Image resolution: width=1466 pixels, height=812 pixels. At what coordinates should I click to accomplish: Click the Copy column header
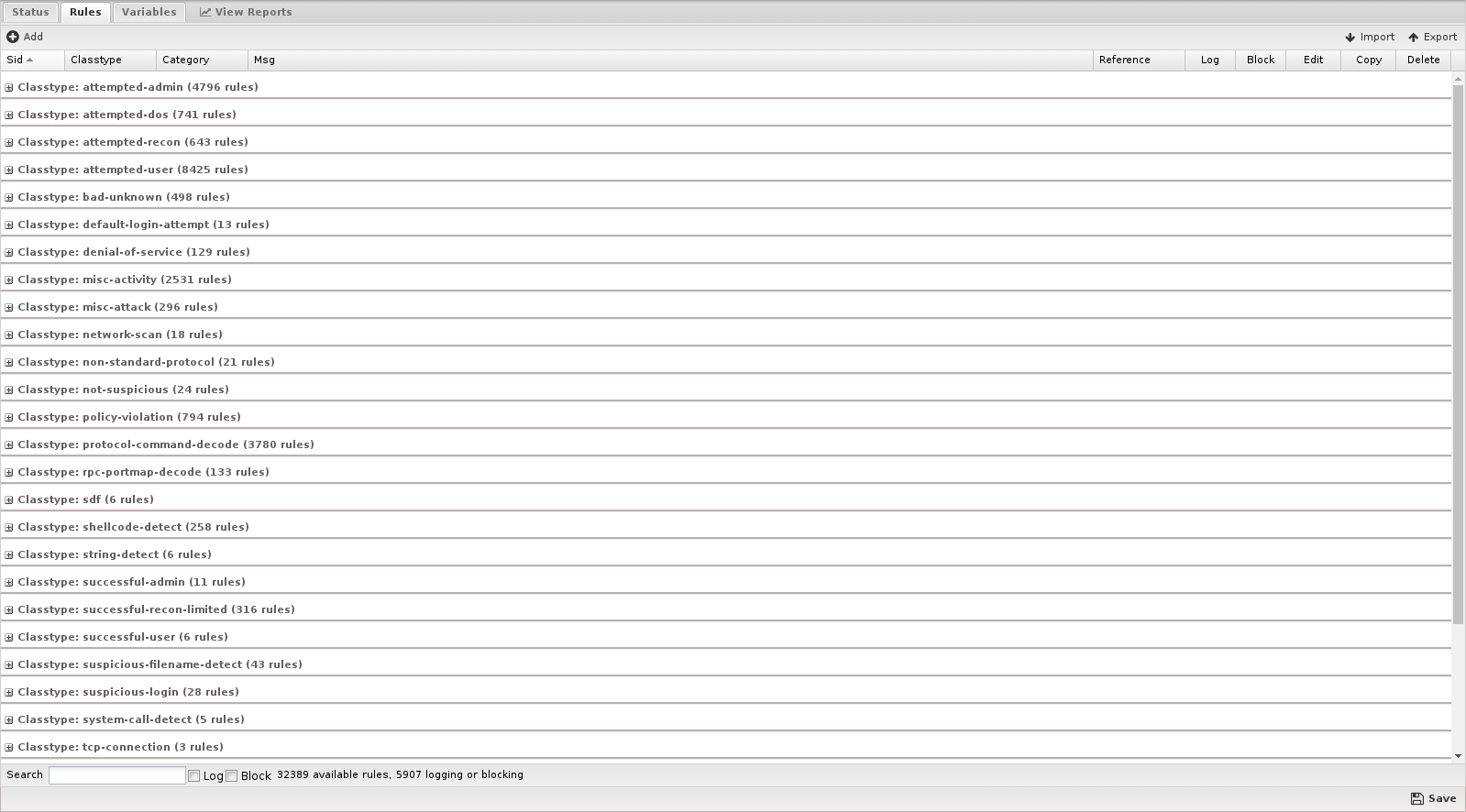coord(1368,60)
